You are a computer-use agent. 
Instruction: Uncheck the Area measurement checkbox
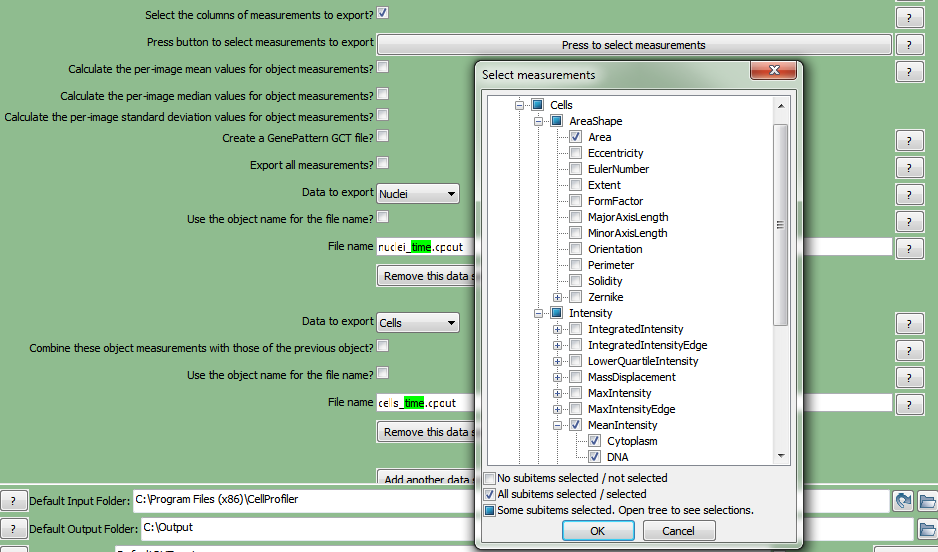pyautogui.click(x=576, y=137)
